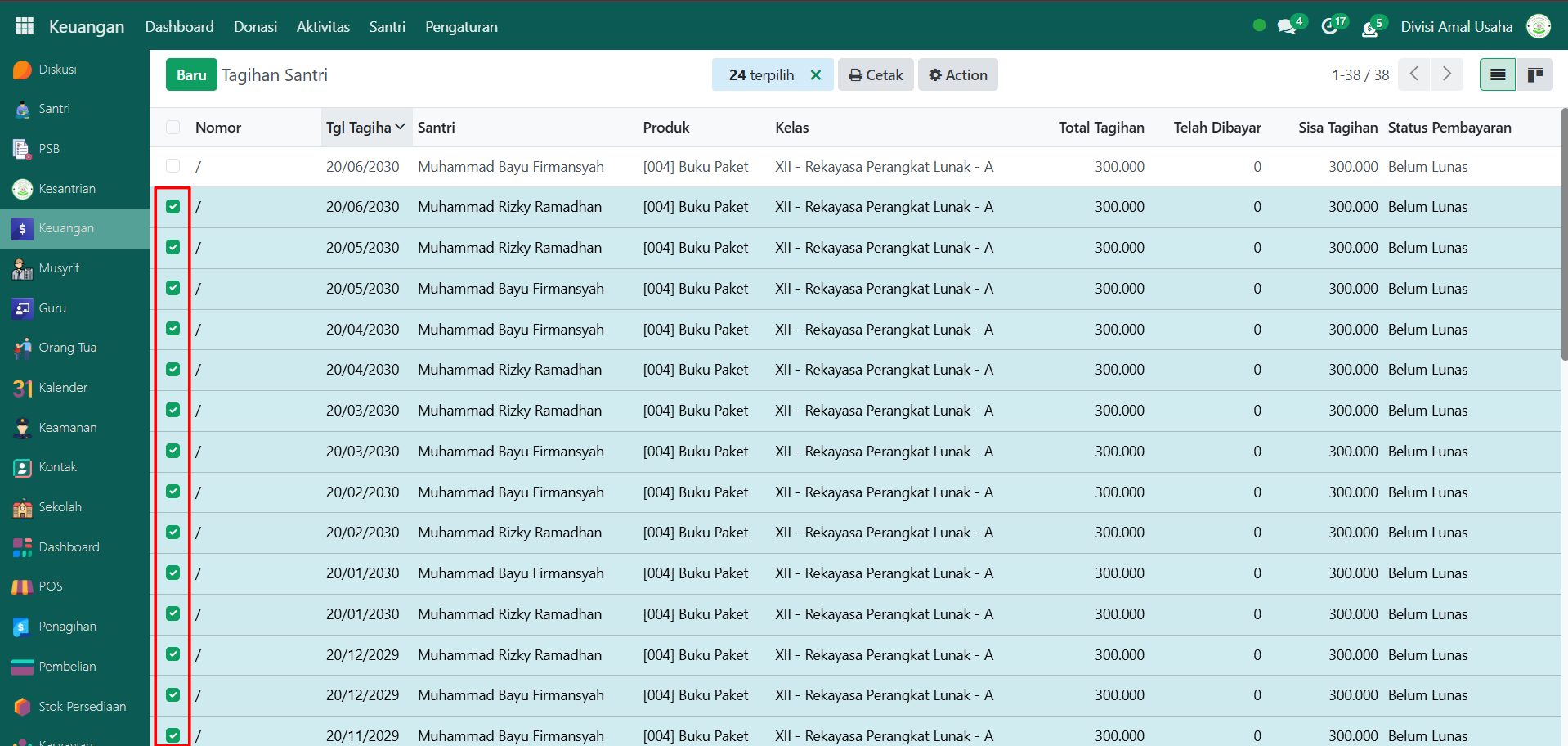Click the Baru button
This screenshot has width=1568, height=746.
[191, 75]
